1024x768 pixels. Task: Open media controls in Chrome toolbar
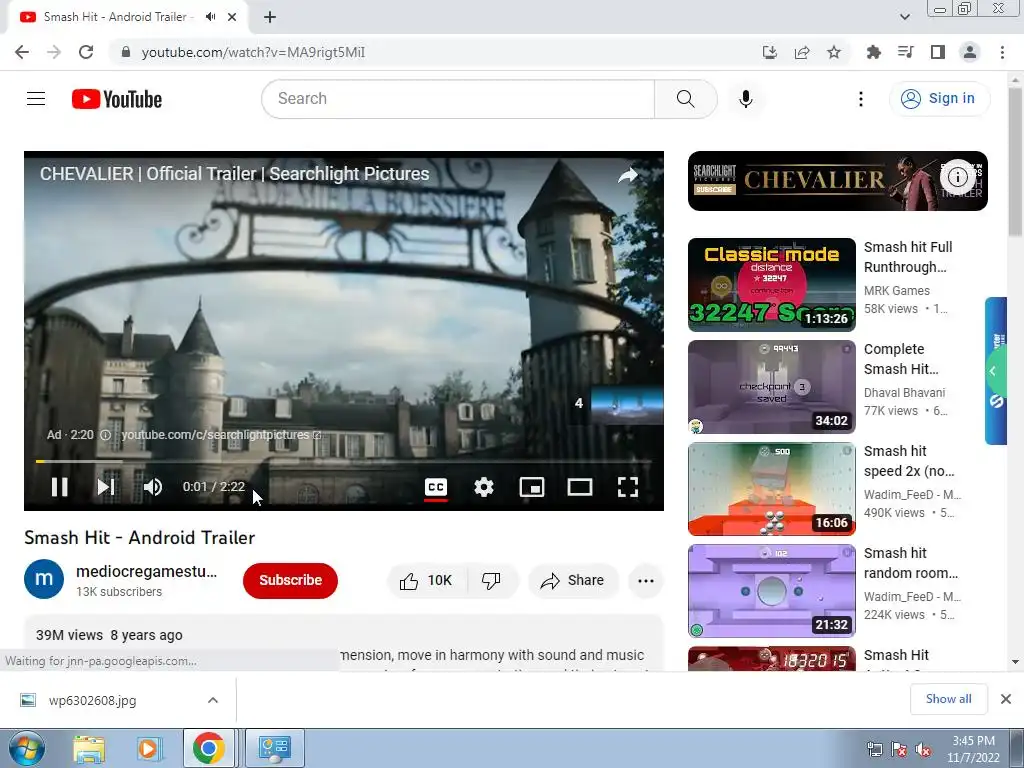[905, 52]
